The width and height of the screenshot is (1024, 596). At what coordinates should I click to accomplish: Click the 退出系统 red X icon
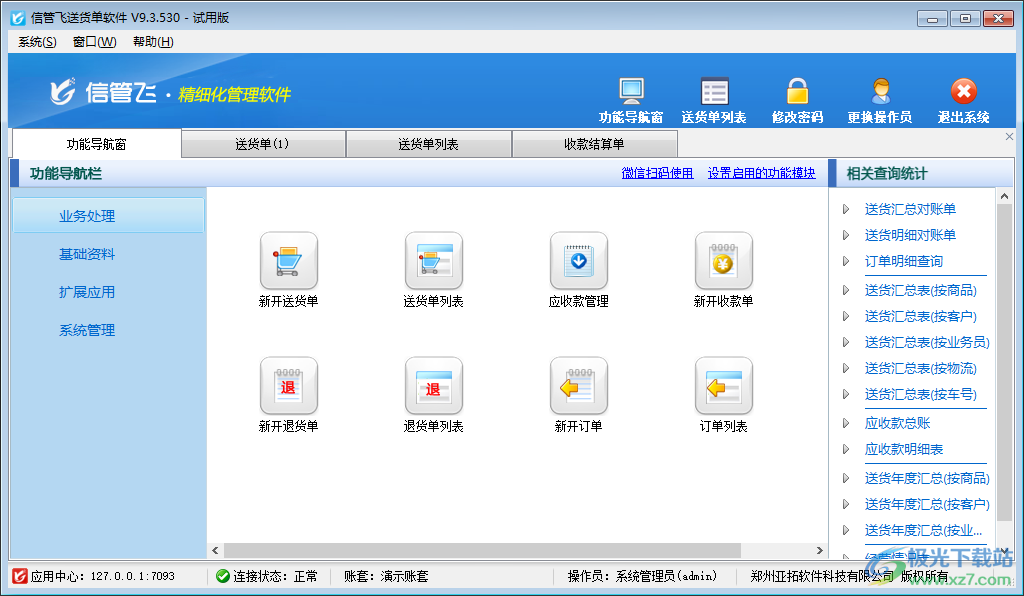(x=964, y=91)
